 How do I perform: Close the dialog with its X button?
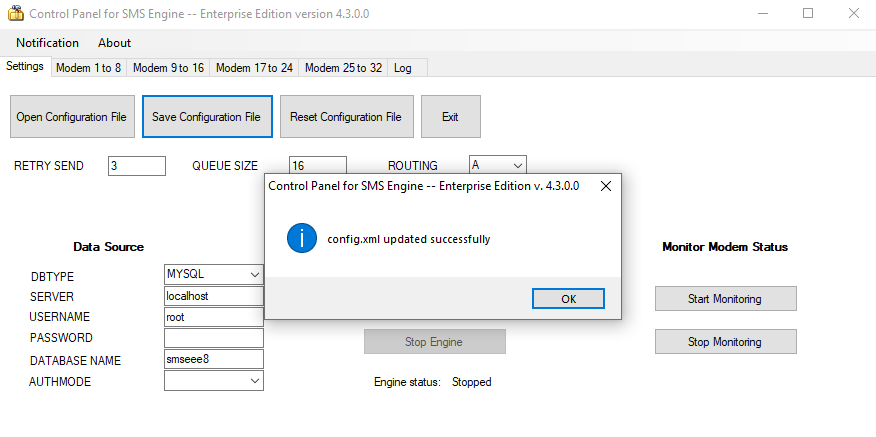tap(605, 187)
